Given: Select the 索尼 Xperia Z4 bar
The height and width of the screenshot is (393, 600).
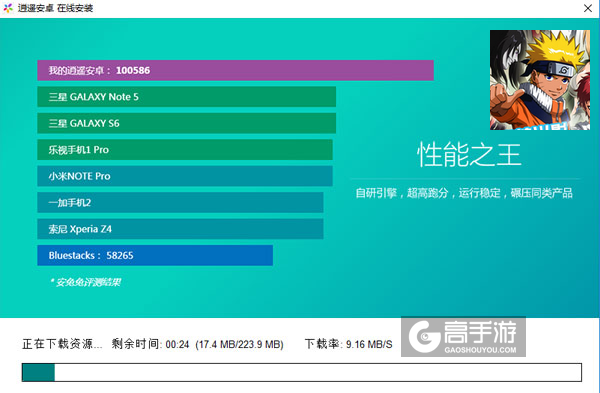Looking at the screenshot, I should click(x=180, y=229).
